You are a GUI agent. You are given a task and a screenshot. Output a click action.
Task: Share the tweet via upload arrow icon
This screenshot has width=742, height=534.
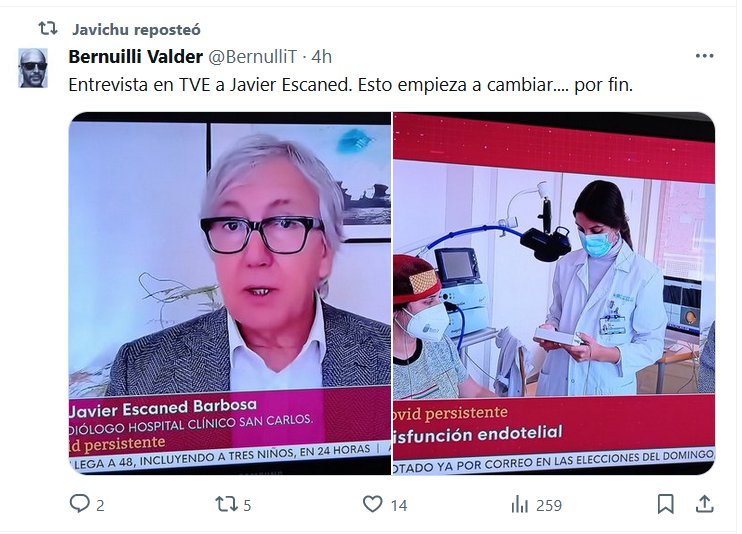tap(705, 504)
